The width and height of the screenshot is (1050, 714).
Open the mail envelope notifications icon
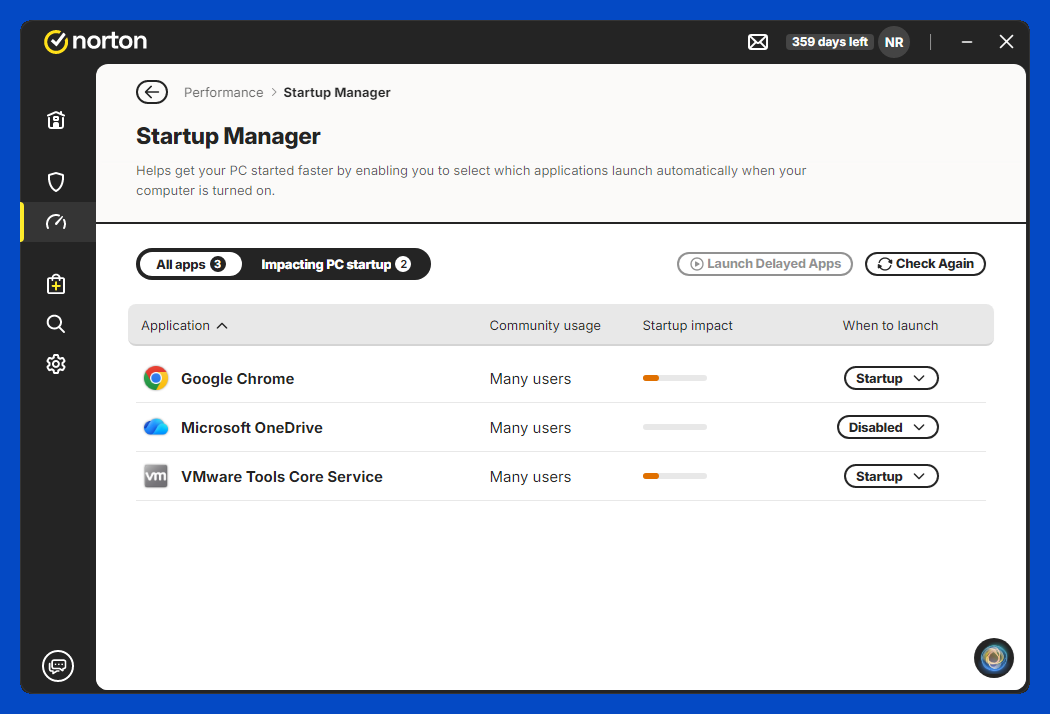758,42
